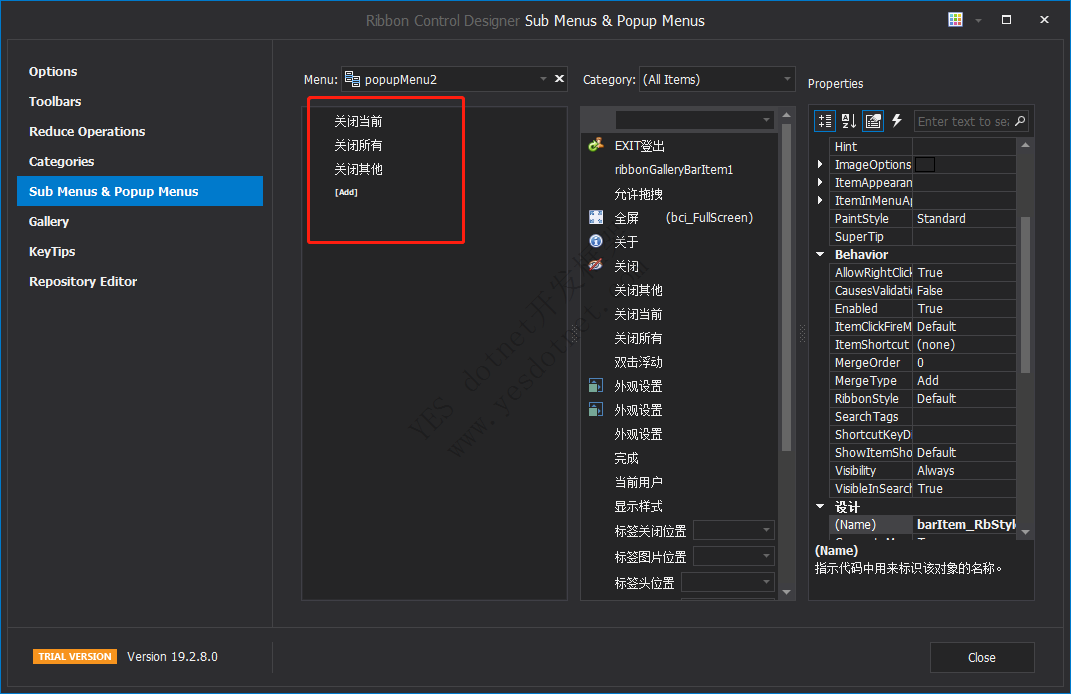The image size is (1071, 694).
Task: Select the Hint property row
Action: (x=922, y=146)
